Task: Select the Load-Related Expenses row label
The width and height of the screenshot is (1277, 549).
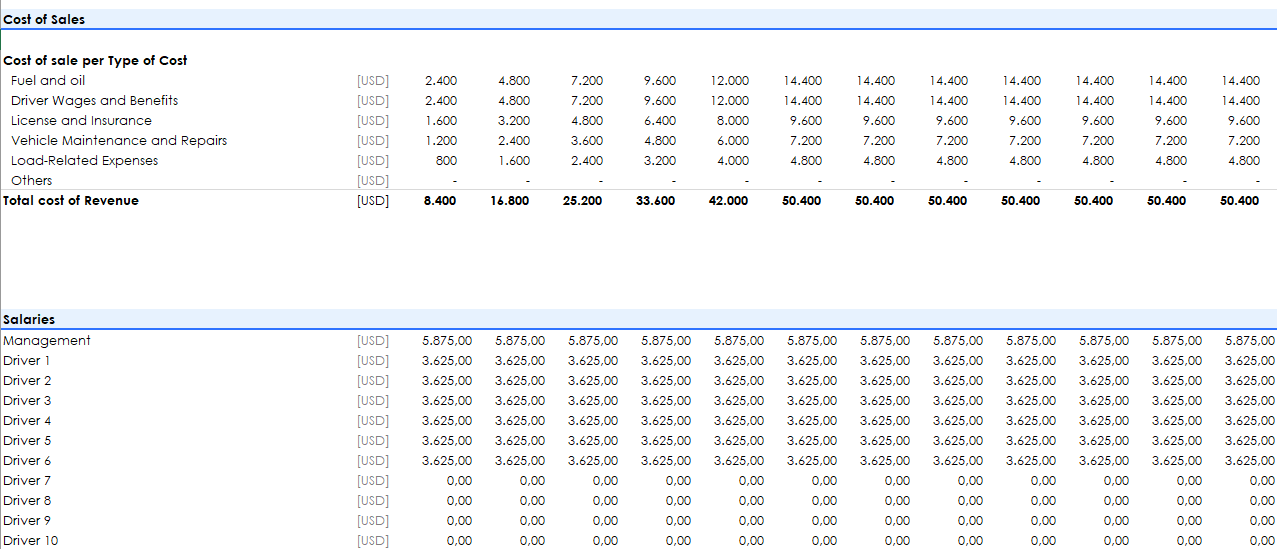Action: click(84, 160)
